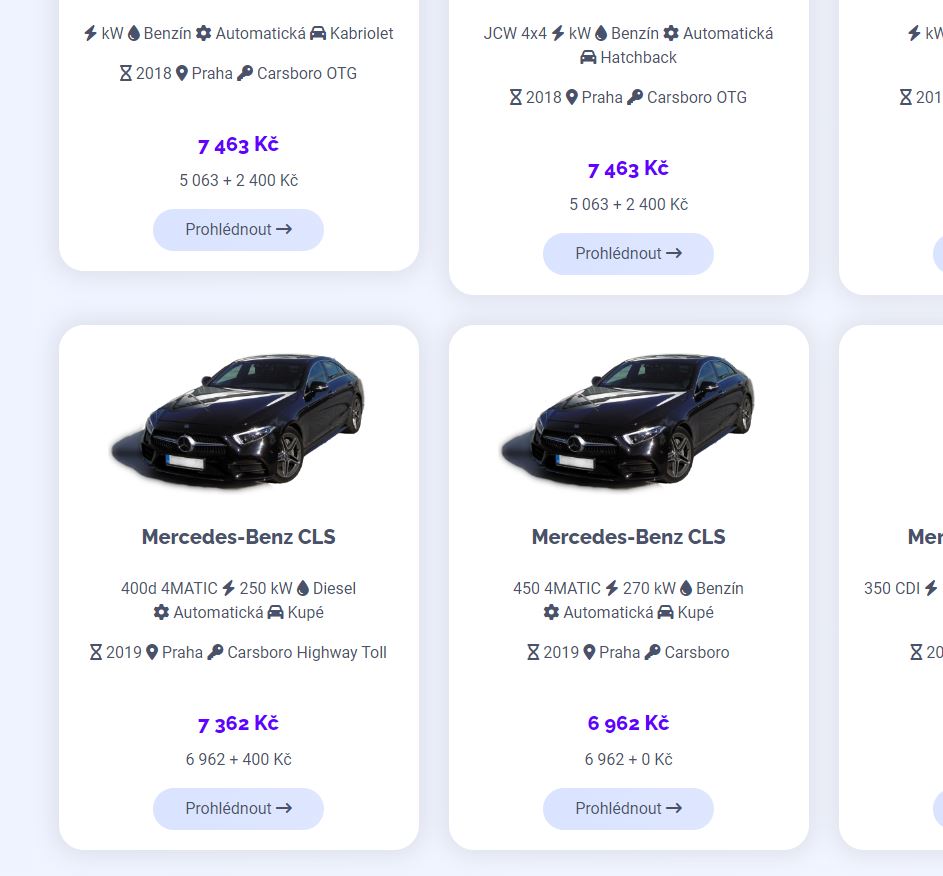Click the car icon beside Hatchback
Image resolution: width=943 pixels, height=876 pixels.
click(588, 57)
